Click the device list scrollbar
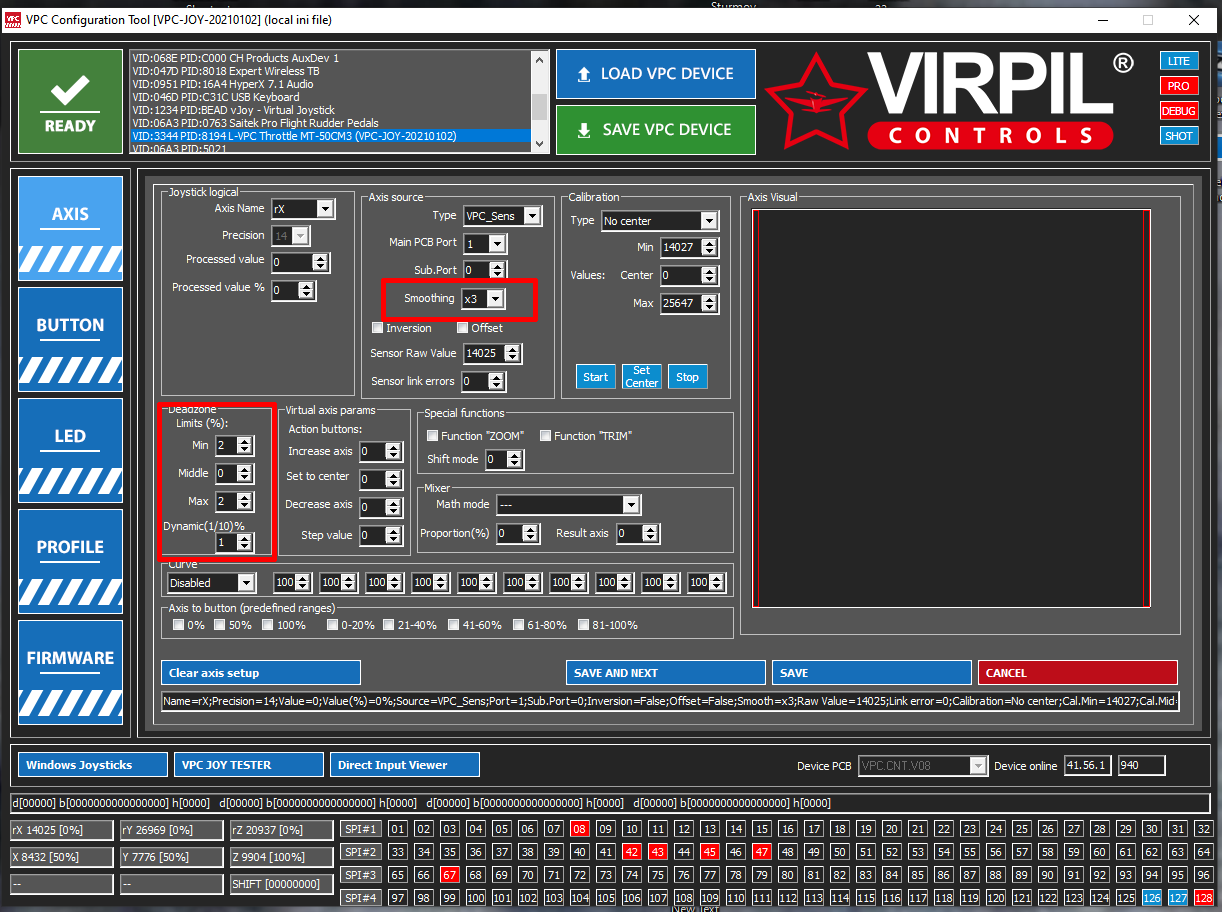1222x912 pixels. coord(539,101)
